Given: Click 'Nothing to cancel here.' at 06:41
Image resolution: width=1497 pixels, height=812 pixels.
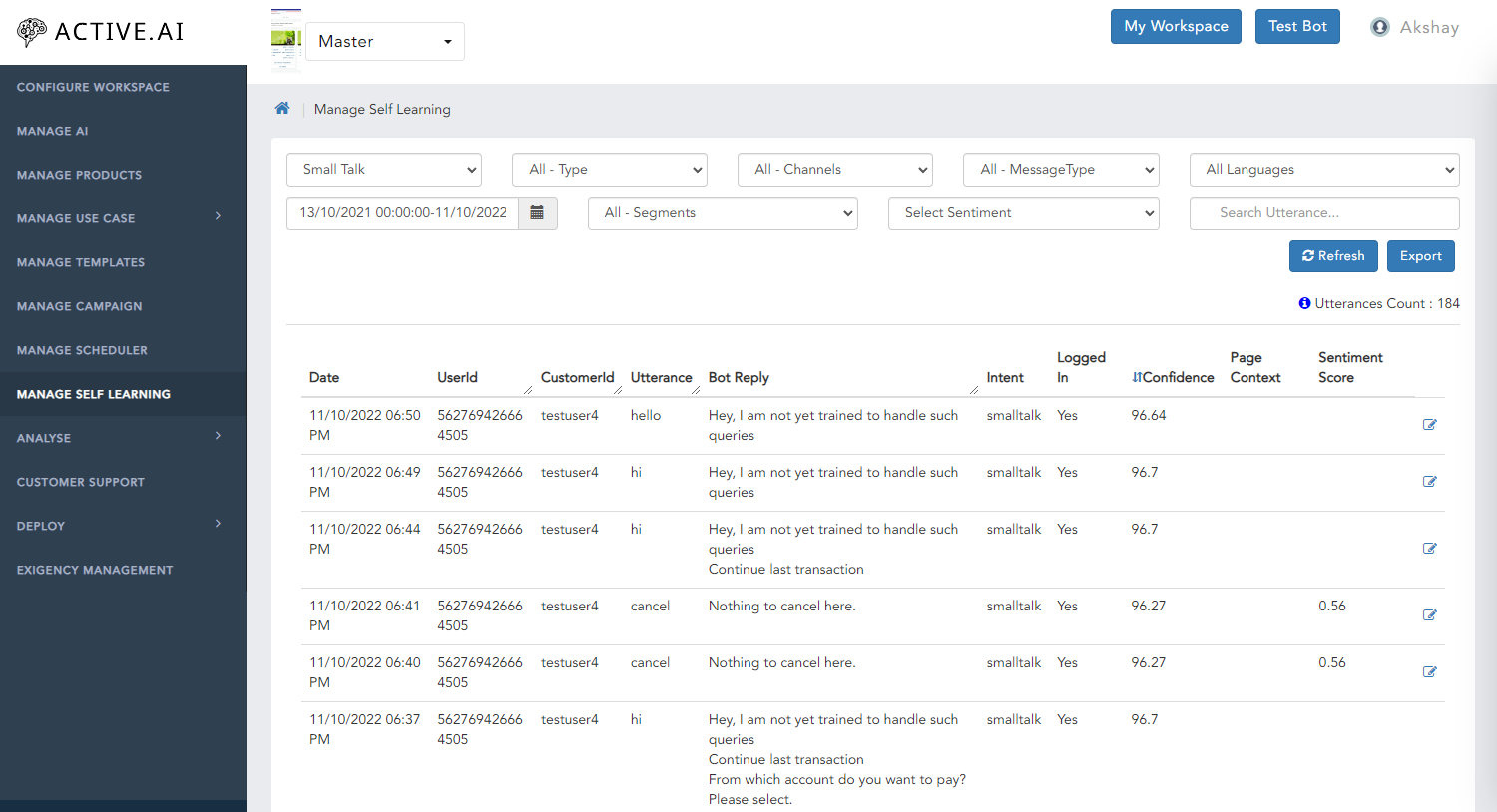Looking at the screenshot, I should tap(781, 606).
